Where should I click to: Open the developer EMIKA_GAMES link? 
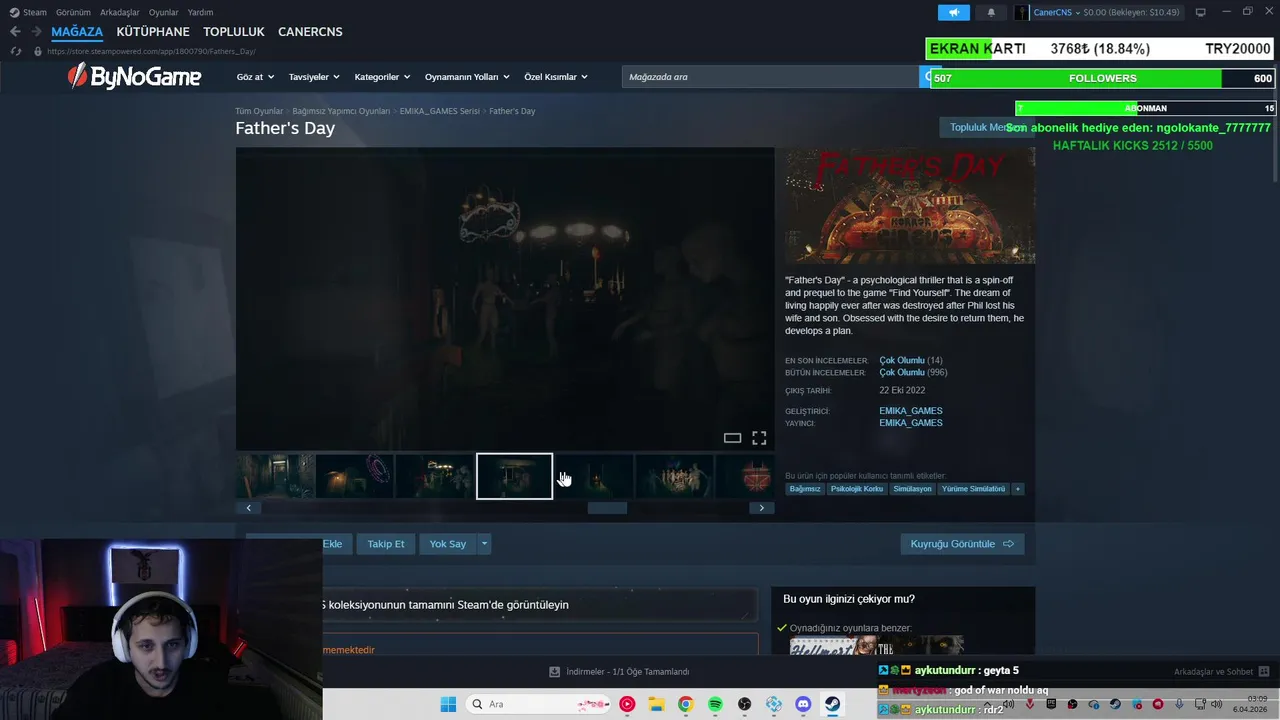point(911,411)
